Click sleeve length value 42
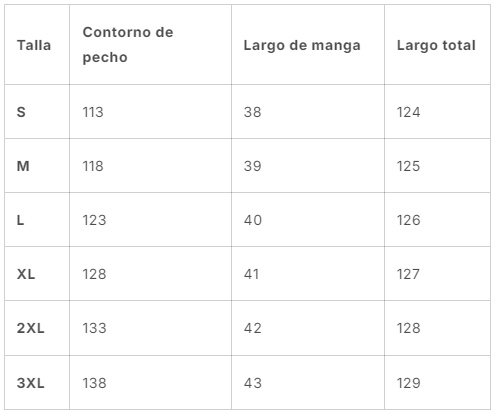The height and width of the screenshot is (414, 495). [x=252, y=328]
